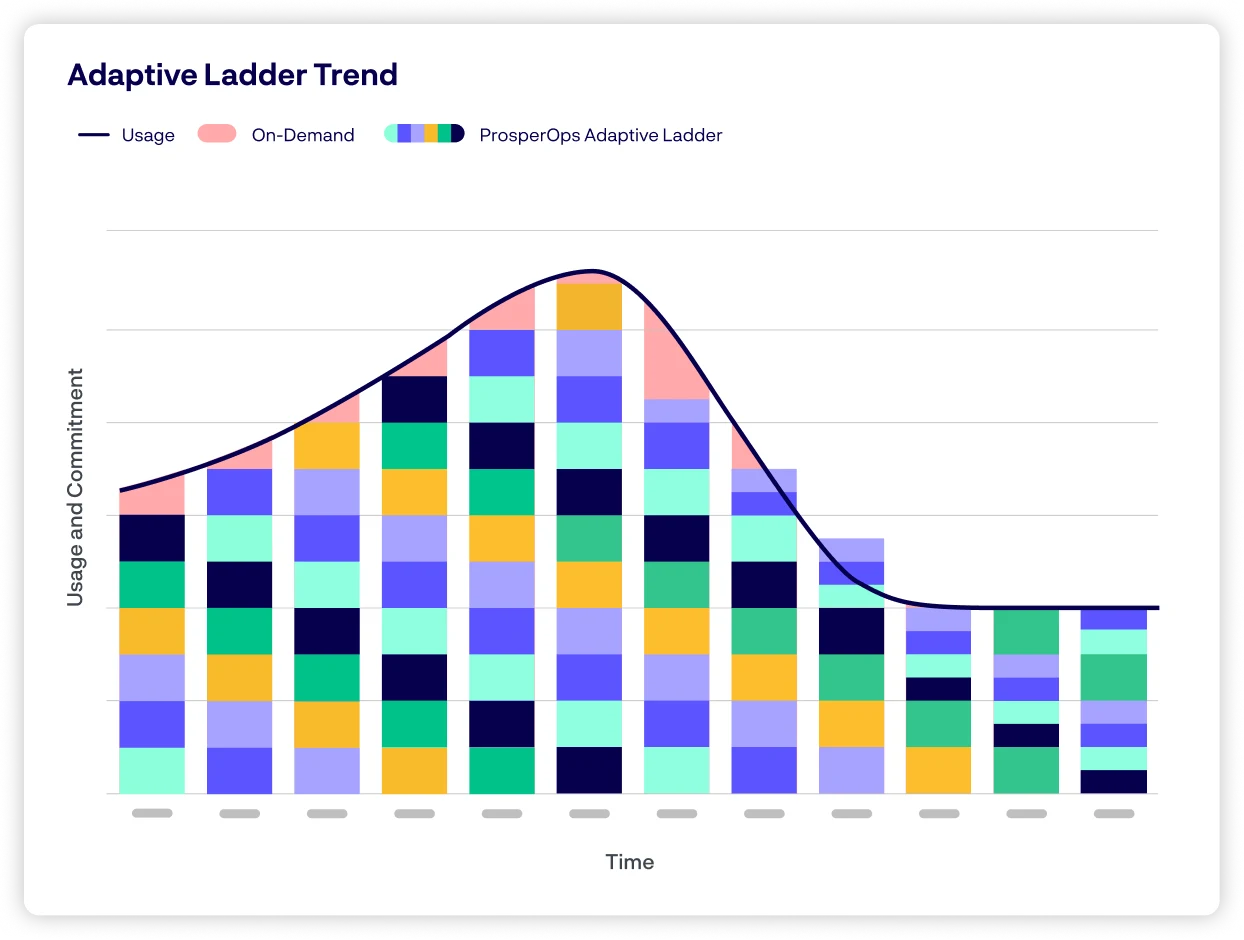Select the "Usage" legend label

pyautogui.click(x=148, y=136)
